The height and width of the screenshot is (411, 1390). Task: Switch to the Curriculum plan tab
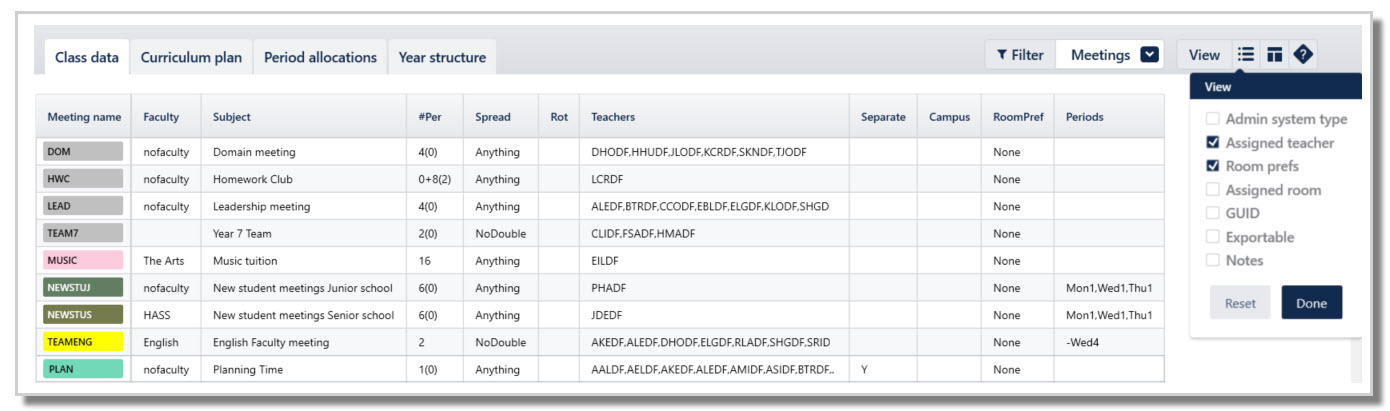pos(191,57)
